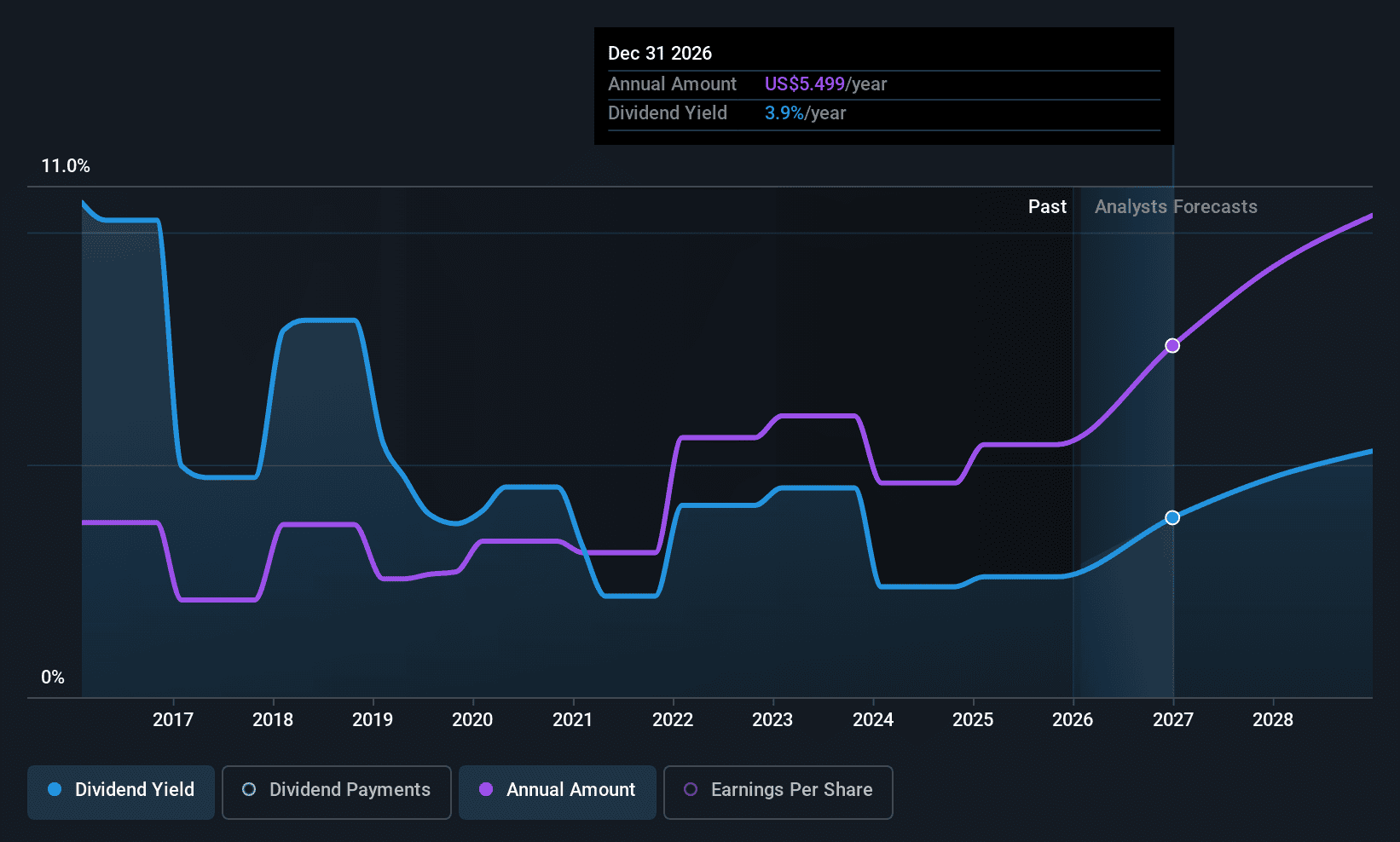This screenshot has height=842, width=1400.
Task: Enable the Dividend Payments series
Action: [x=336, y=790]
